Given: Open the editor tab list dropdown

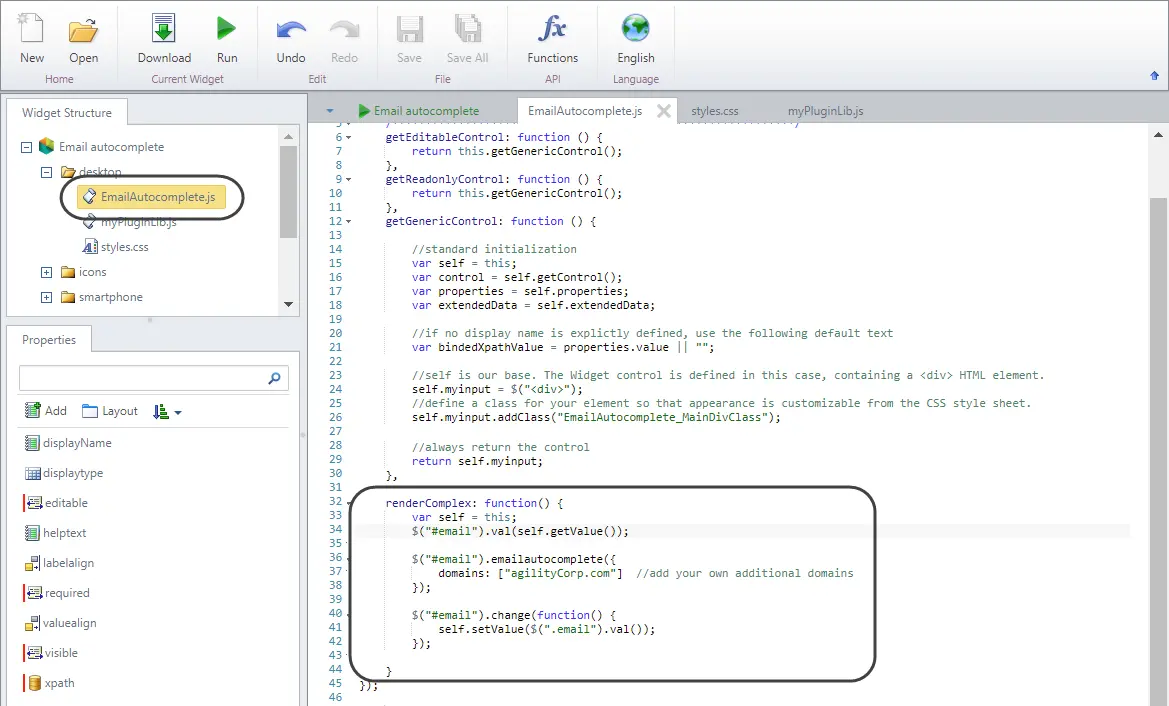Looking at the screenshot, I should 330,111.
